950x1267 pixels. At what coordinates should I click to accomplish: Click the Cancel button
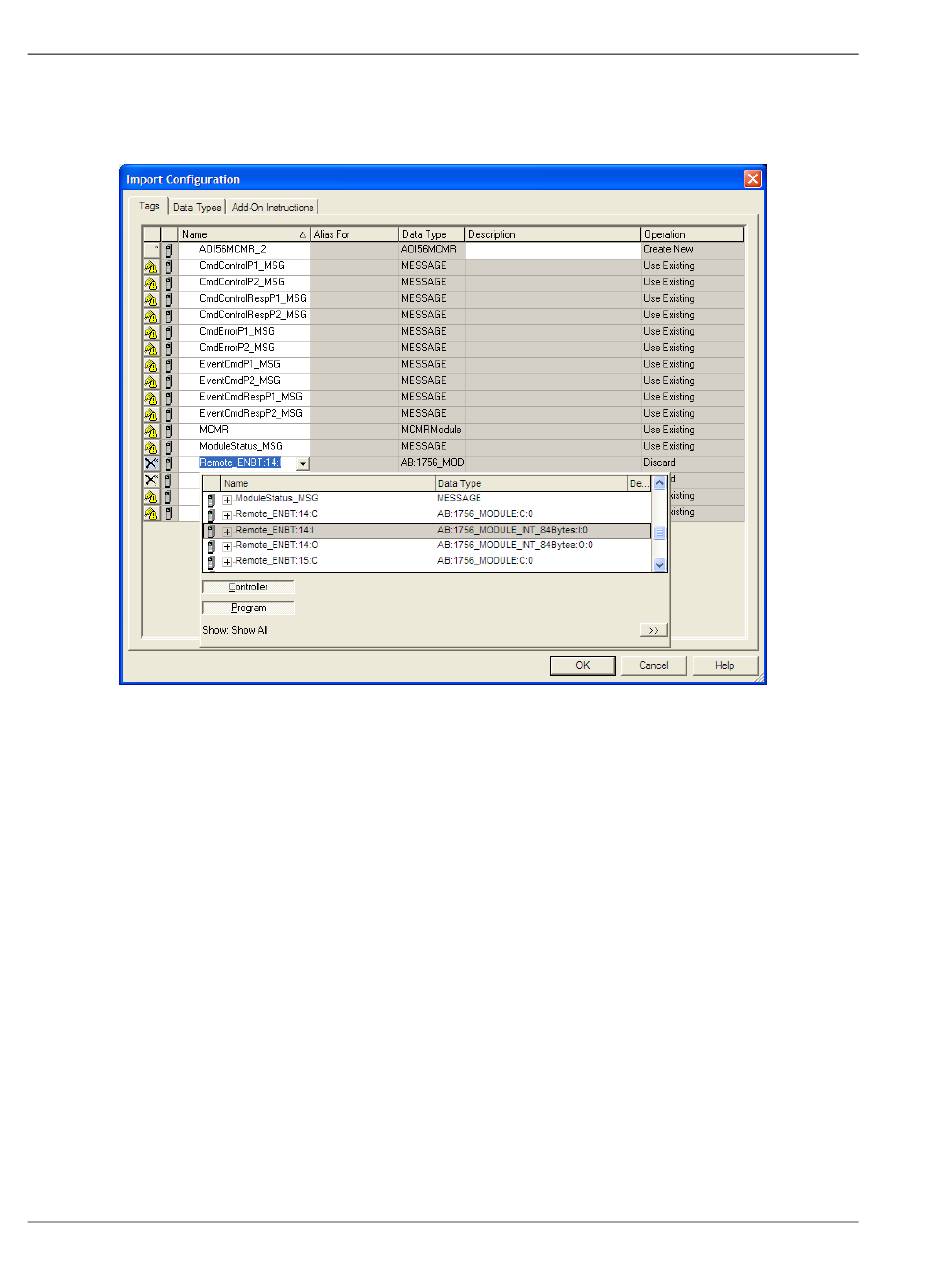[654, 665]
